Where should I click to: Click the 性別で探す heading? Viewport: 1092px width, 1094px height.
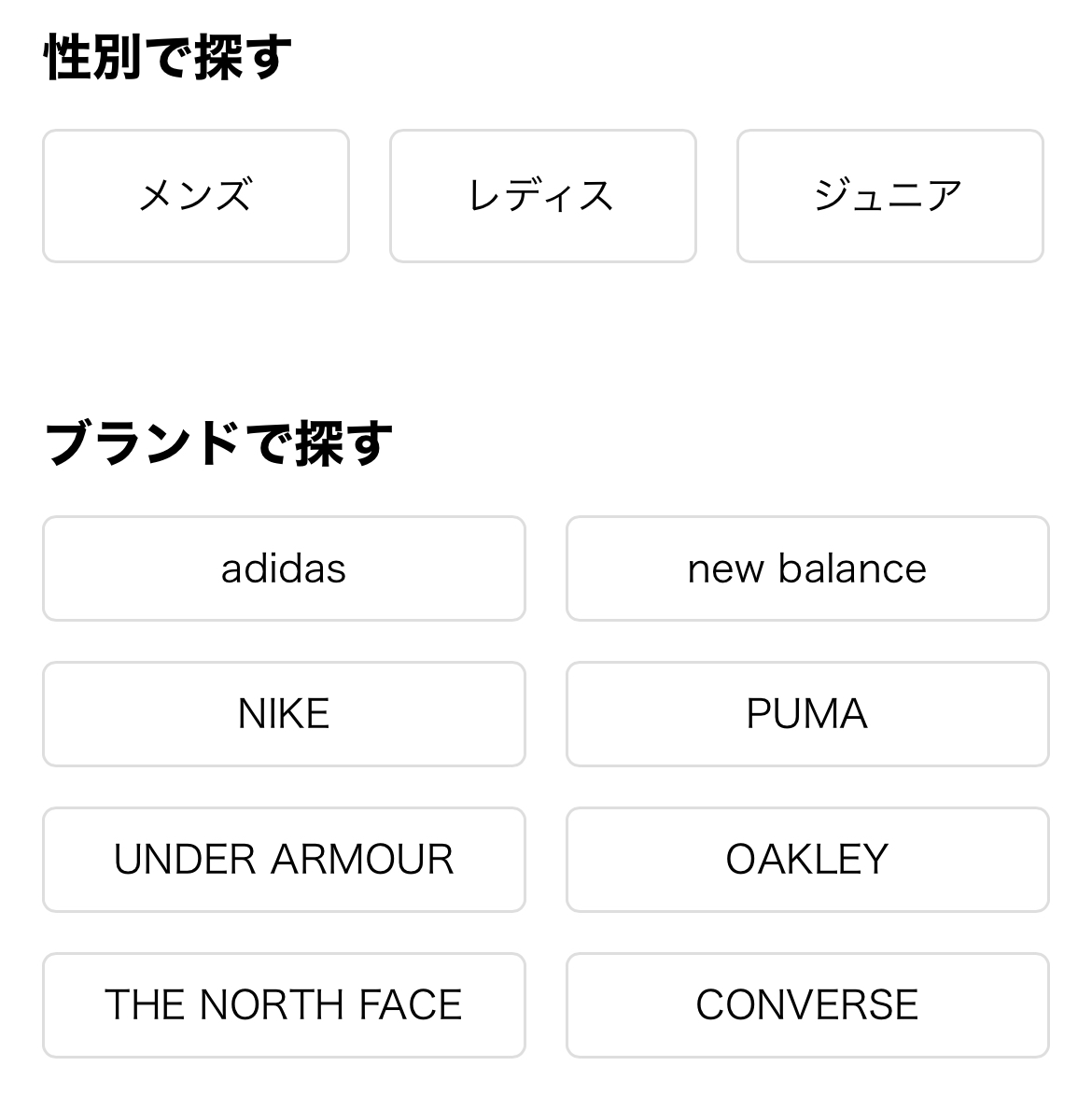pos(168,58)
